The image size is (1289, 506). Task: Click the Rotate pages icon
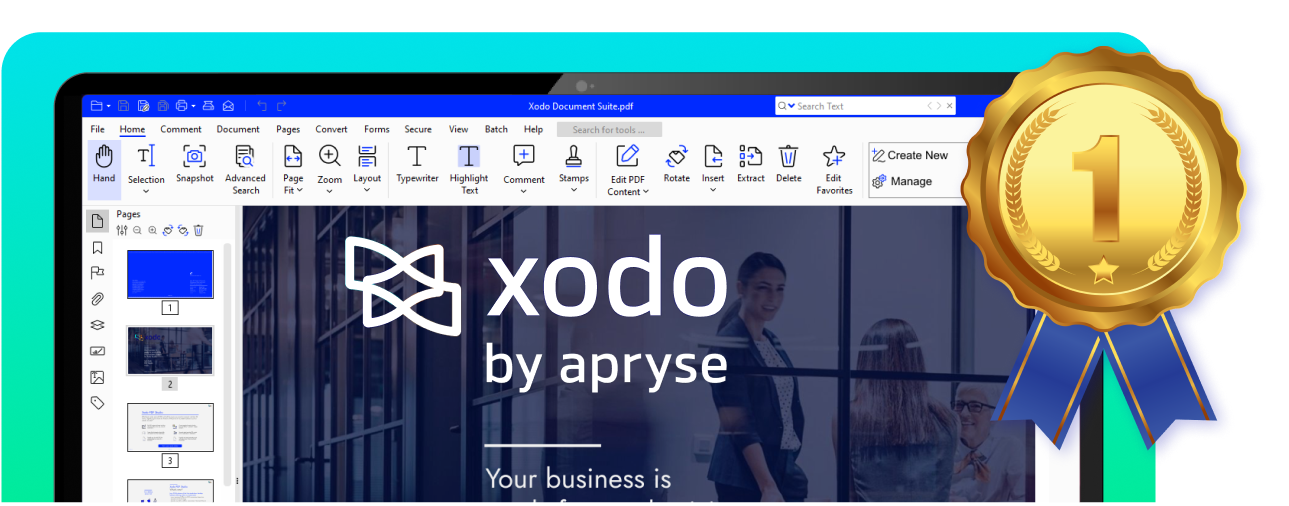[x=676, y=165]
